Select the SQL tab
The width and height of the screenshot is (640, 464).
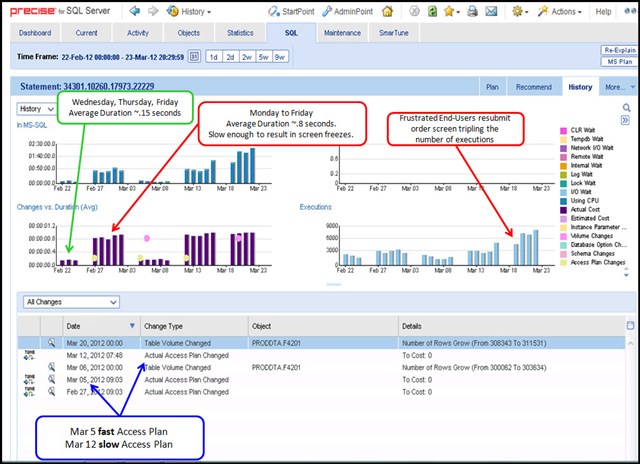point(291,33)
